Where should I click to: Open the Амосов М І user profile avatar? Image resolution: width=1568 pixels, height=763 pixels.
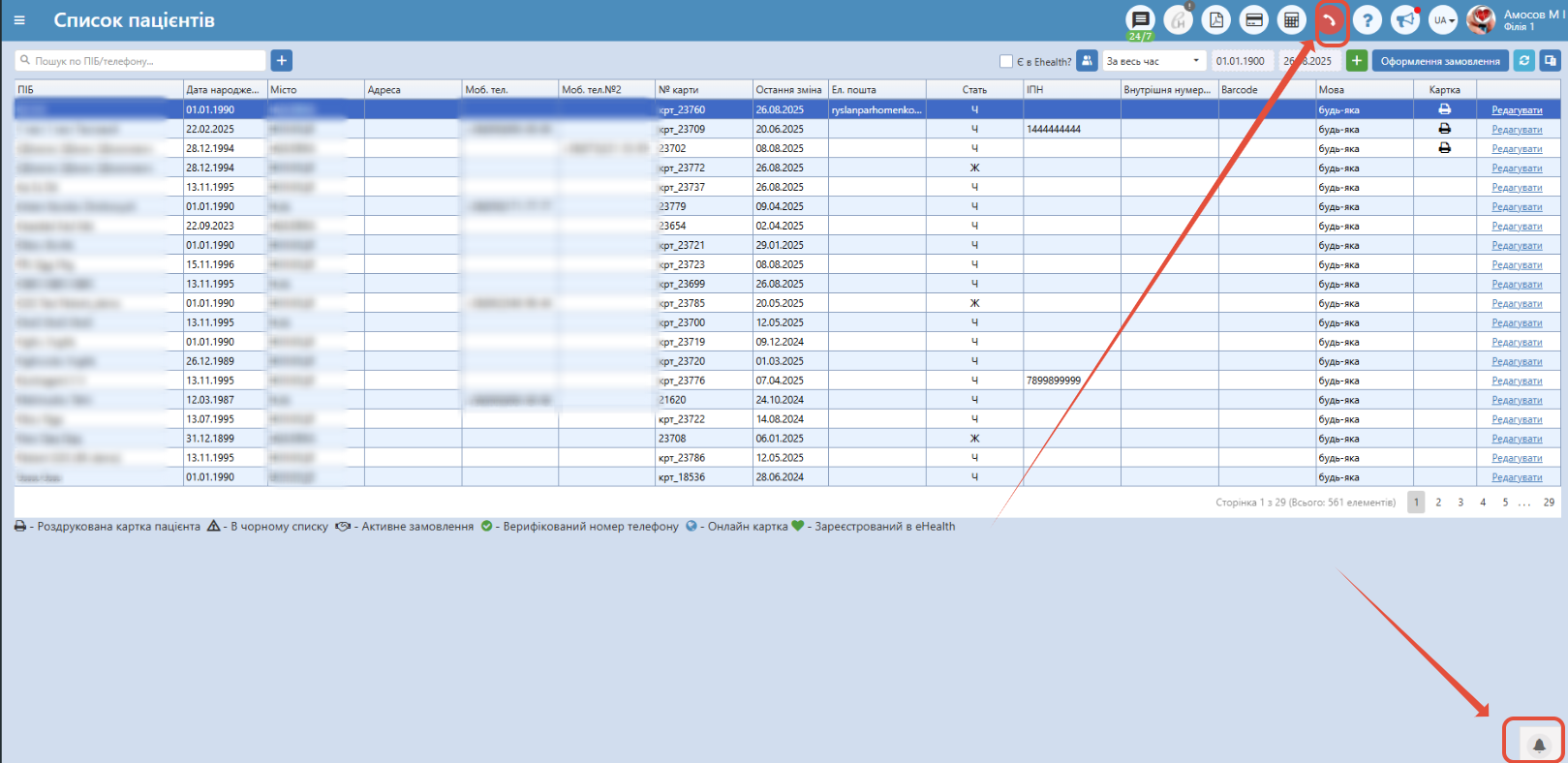pyautogui.click(x=1481, y=20)
